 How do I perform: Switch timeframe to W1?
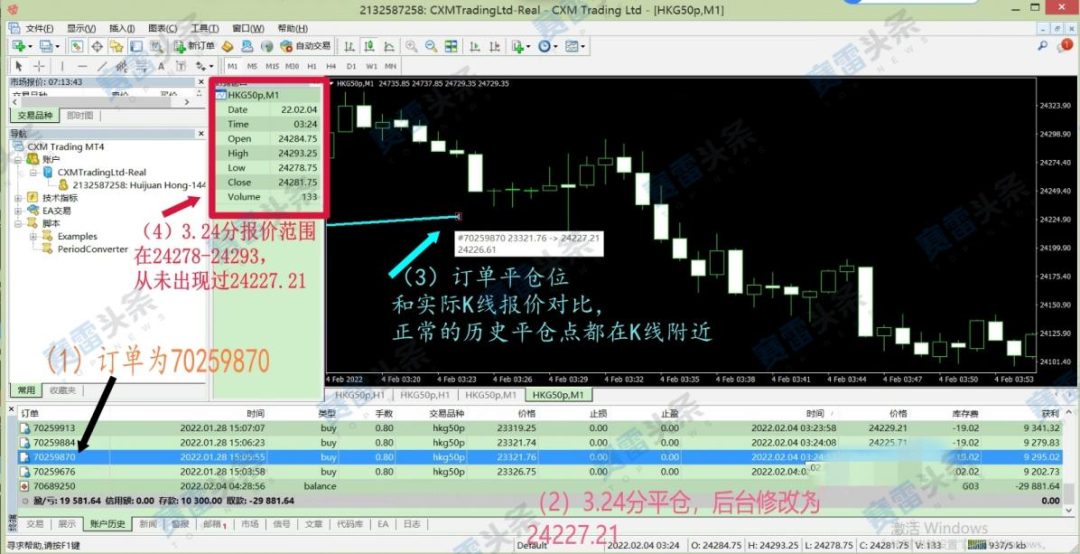coord(371,66)
